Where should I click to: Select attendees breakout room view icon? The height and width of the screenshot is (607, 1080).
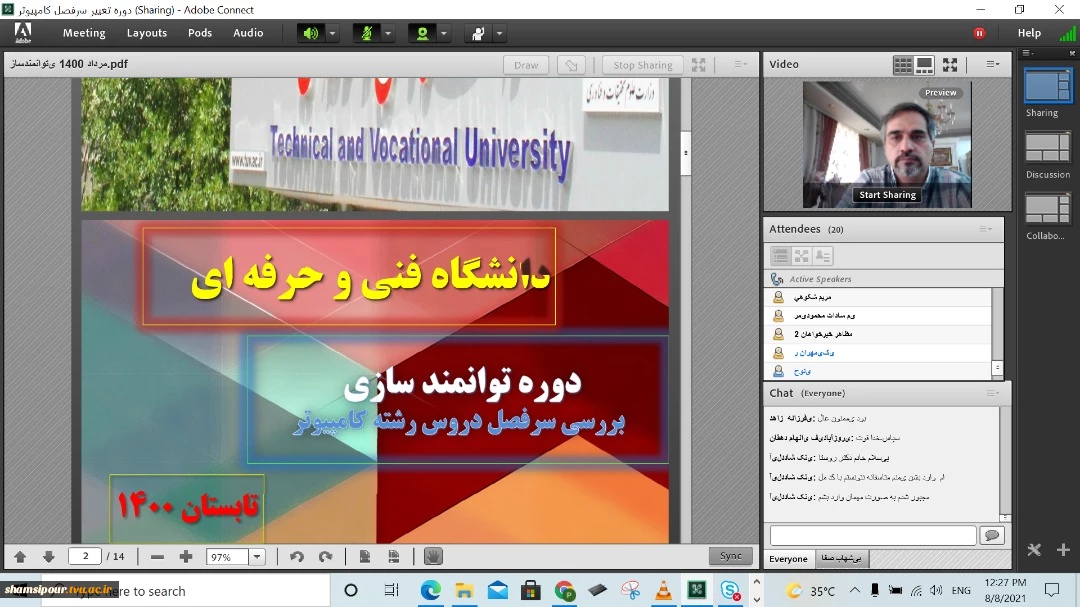pyautogui.click(x=802, y=256)
